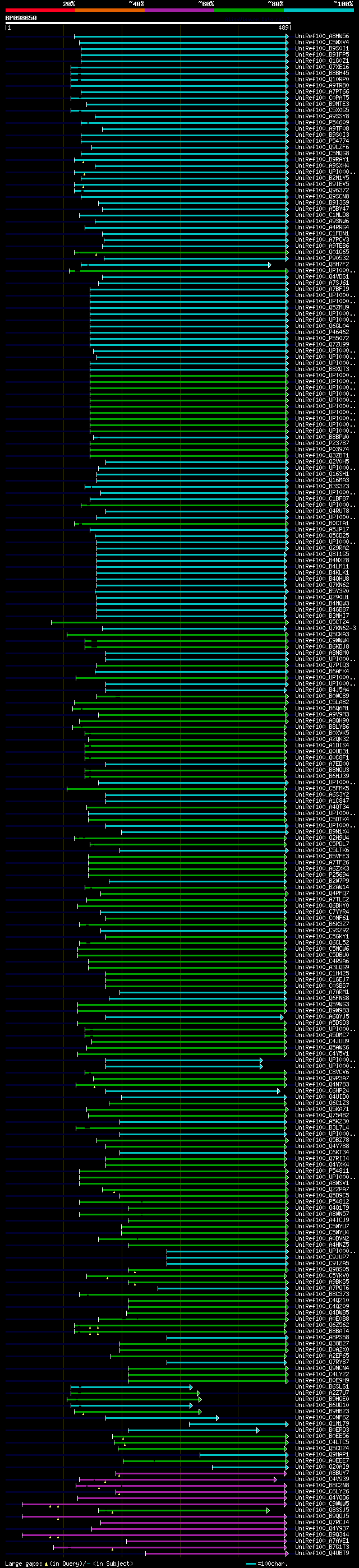Click hit label UniRef100_Q01G65
The width and height of the screenshot is (359, 1568).
(x=322, y=252)
